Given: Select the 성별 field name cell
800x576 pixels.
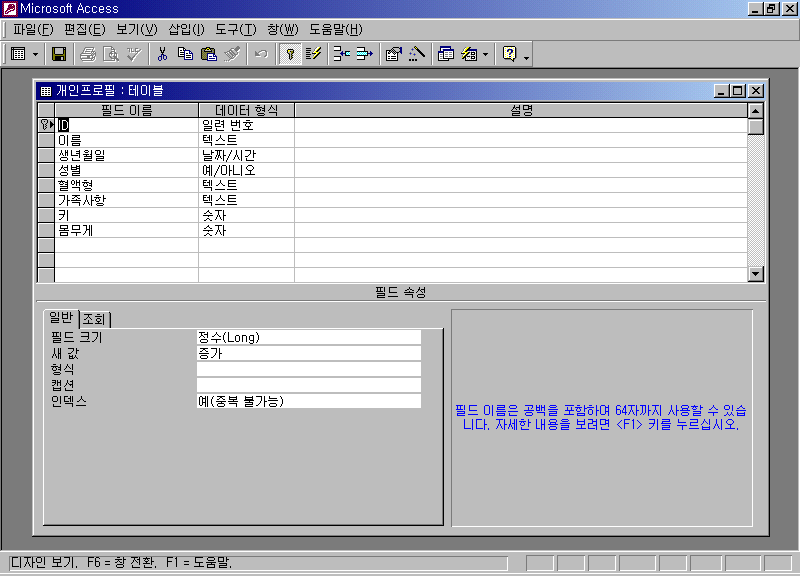Looking at the screenshot, I should [x=127, y=170].
